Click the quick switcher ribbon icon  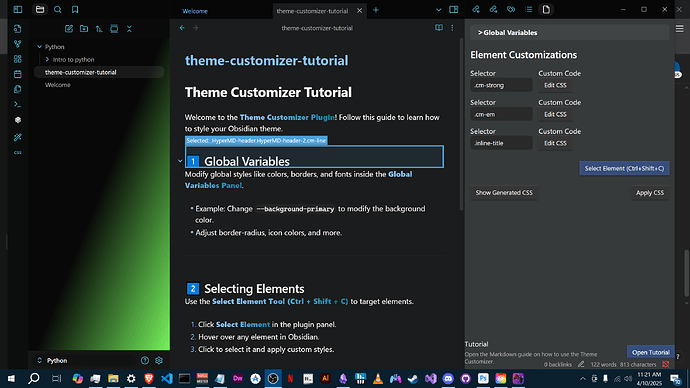coord(18,29)
